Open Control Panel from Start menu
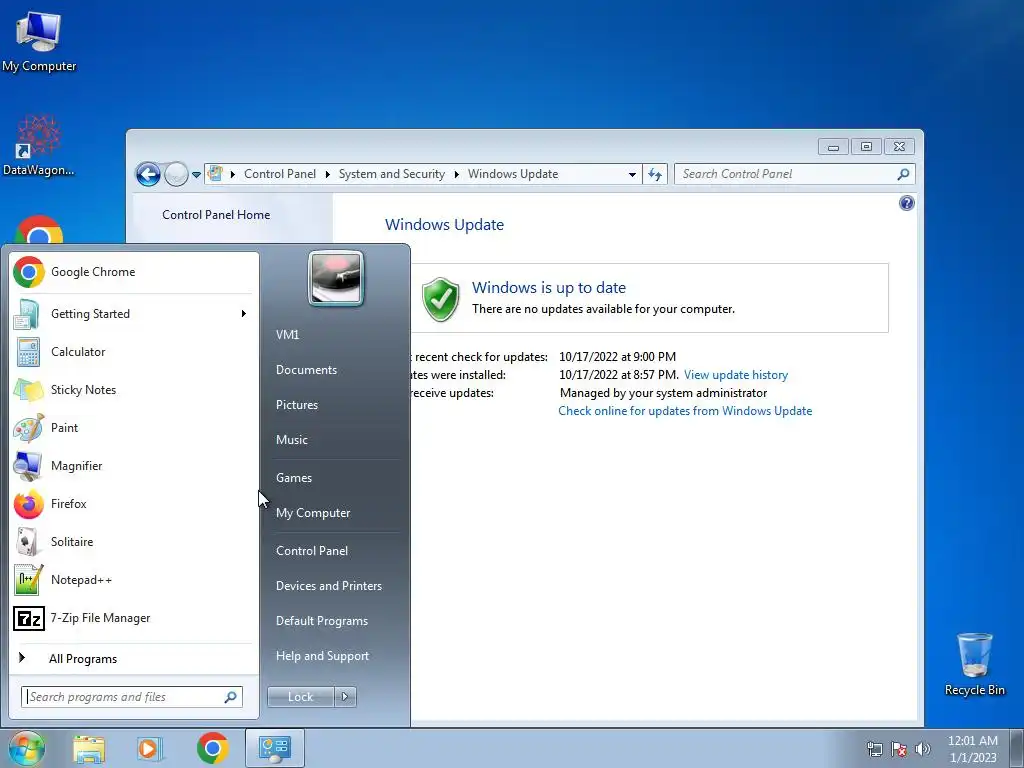Image resolution: width=1024 pixels, height=768 pixels. pyautogui.click(x=312, y=551)
